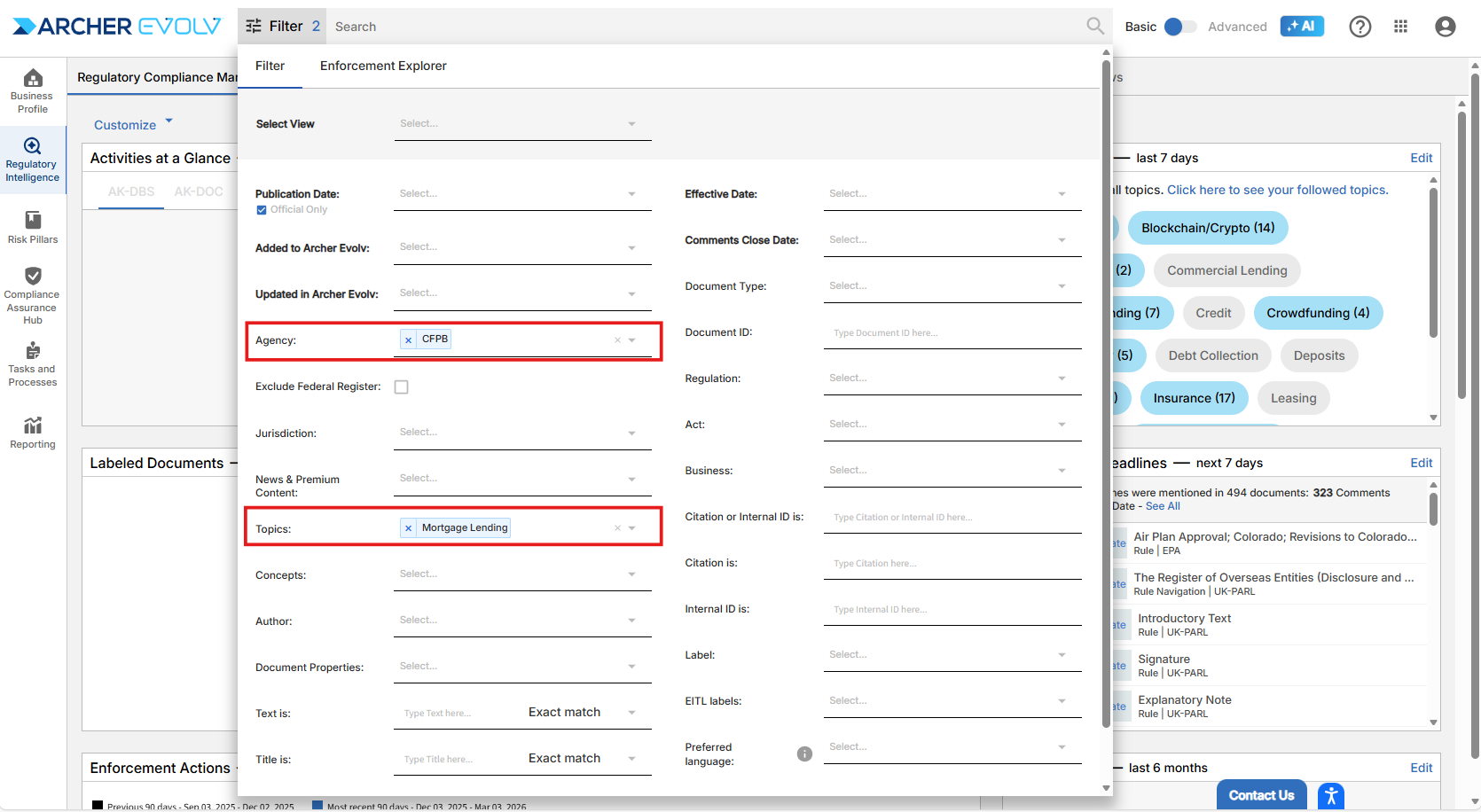Click the search magnifier icon
Image resolution: width=1481 pixels, height=812 pixels.
1095,27
